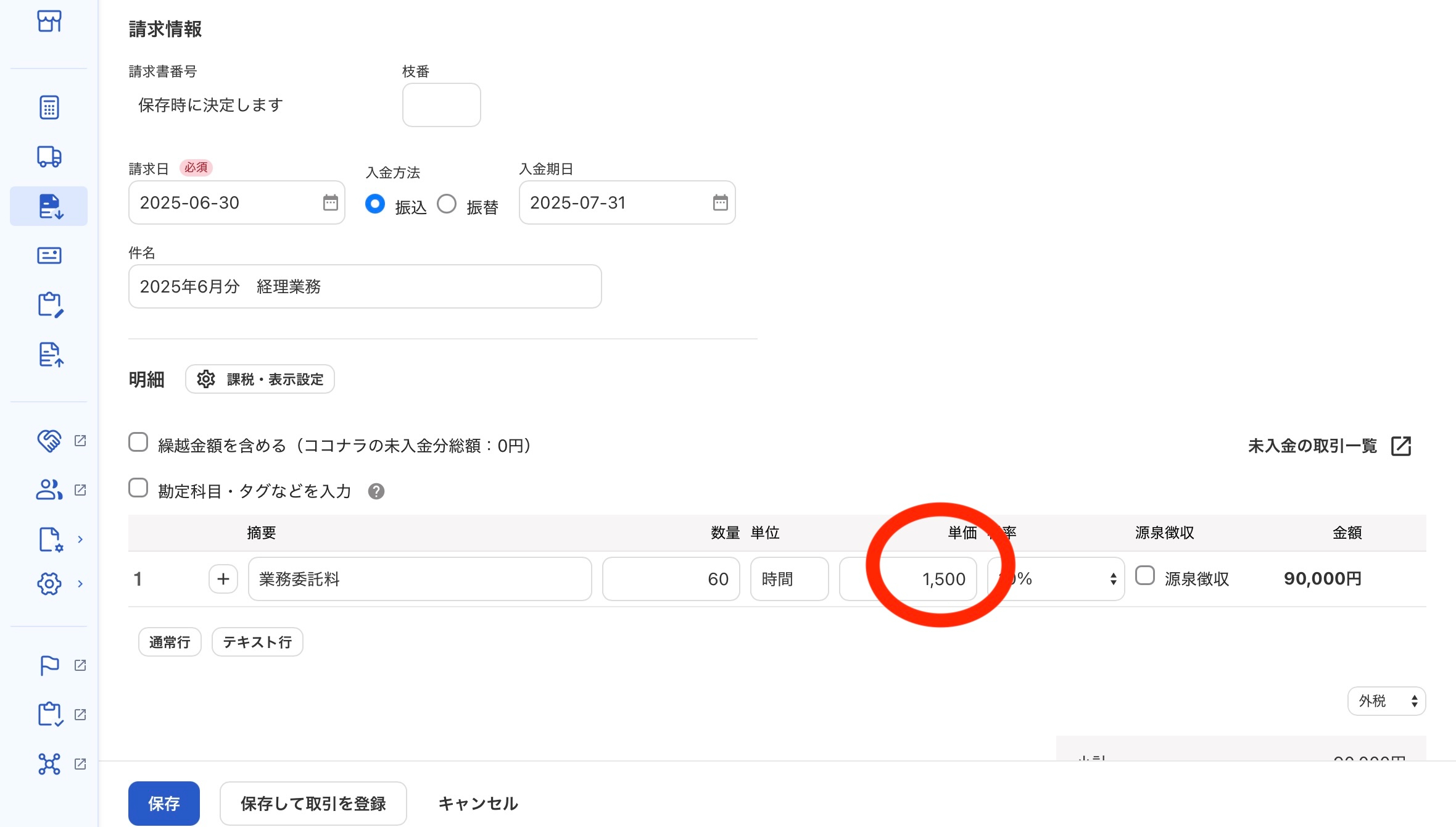The image size is (1456, 827).
Task: Expand the gear settings sidebar menu
Action: (49, 583)
